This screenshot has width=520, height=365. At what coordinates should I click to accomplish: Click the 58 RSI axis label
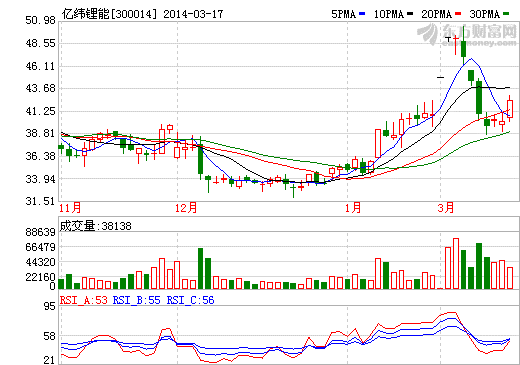[50, 336]
